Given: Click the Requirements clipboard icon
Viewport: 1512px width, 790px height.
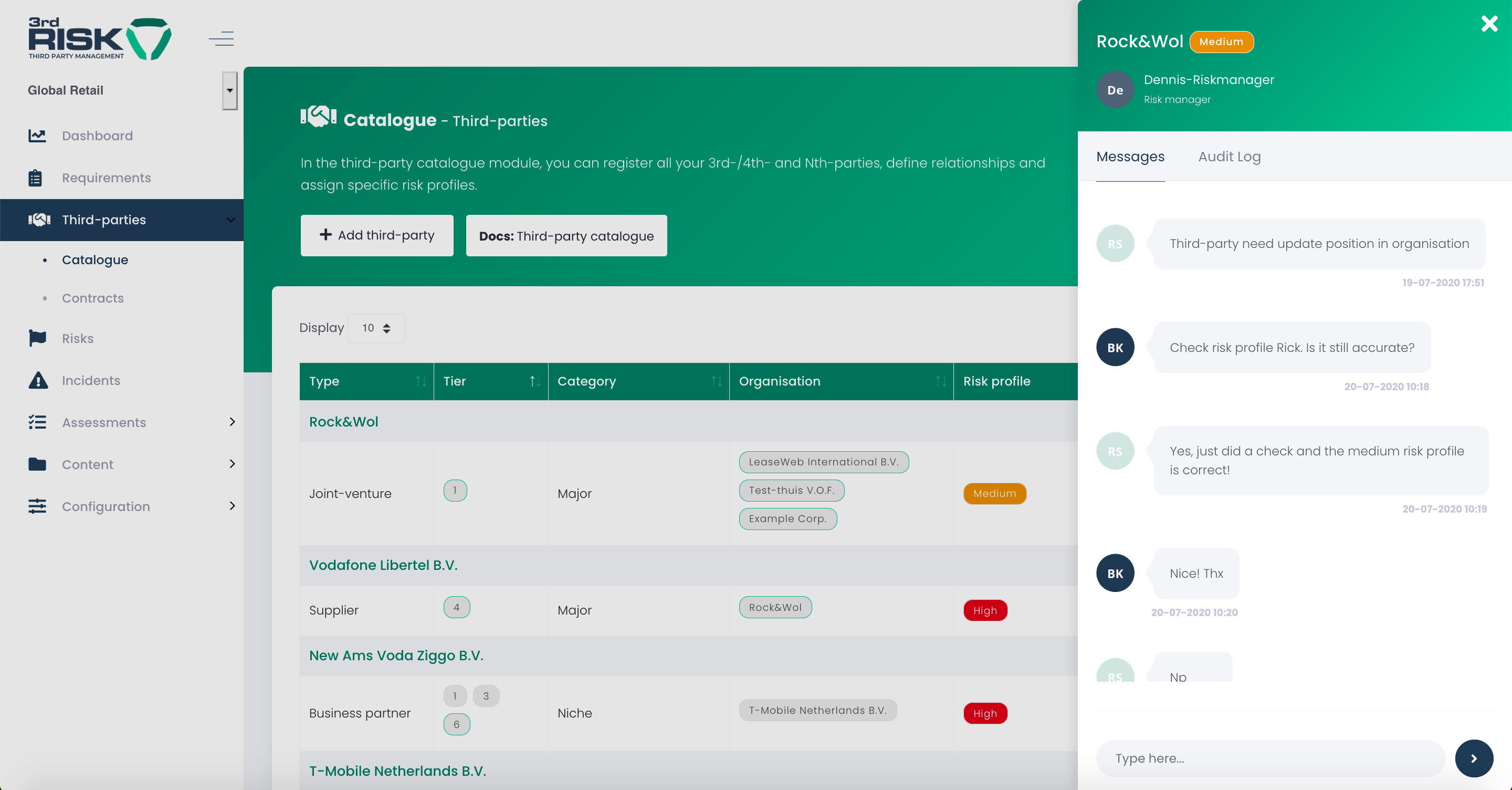Looking at the screenshot, I should [x=35, y=178].
